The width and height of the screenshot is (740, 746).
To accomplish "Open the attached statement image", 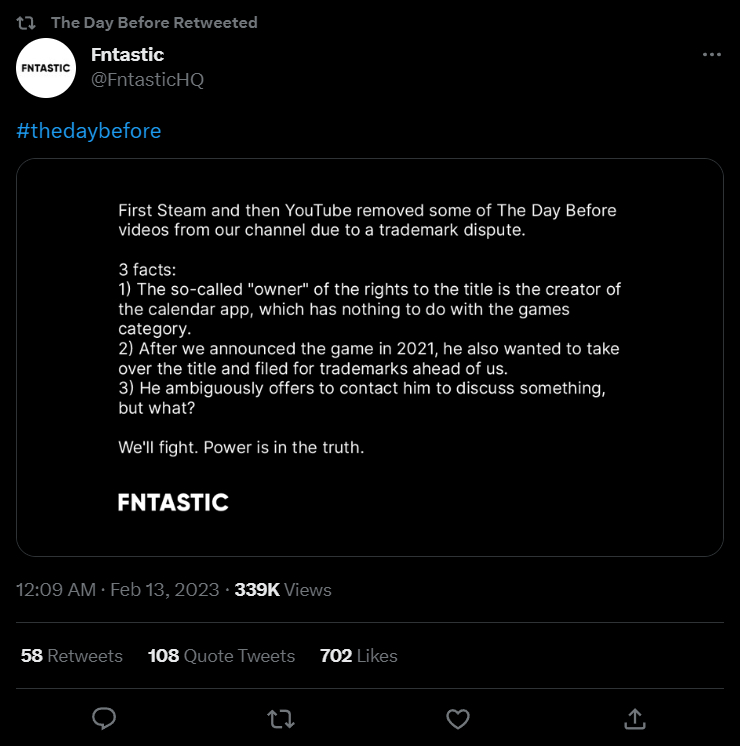I will tap(369, 357).
